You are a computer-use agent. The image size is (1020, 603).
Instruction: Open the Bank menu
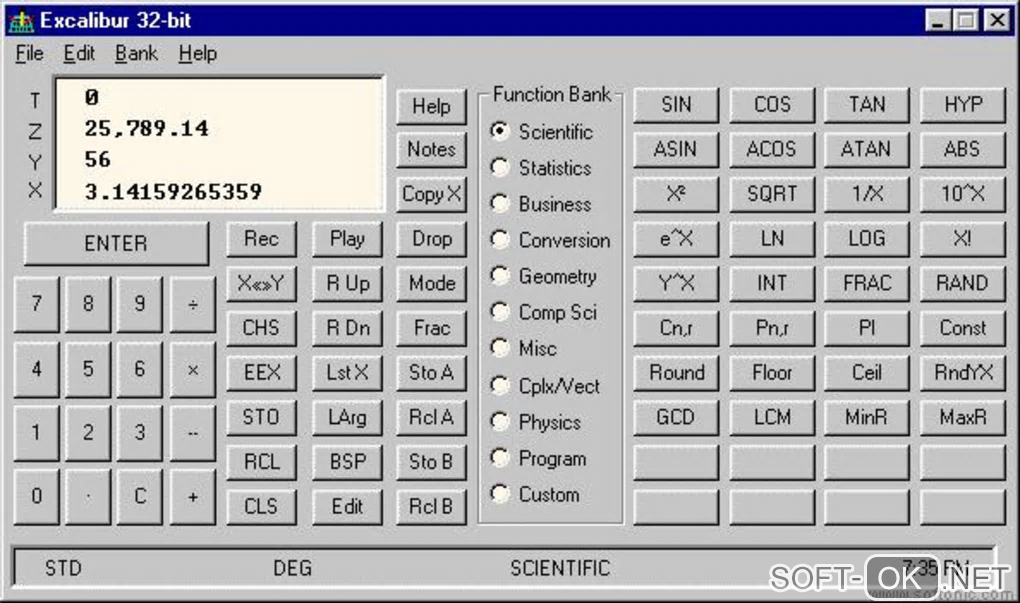136,53
